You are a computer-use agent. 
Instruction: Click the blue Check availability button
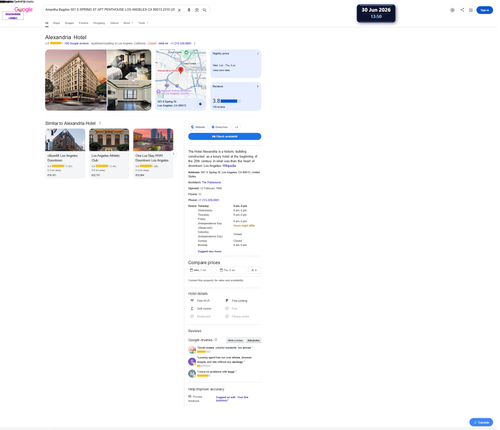[225, 136]
